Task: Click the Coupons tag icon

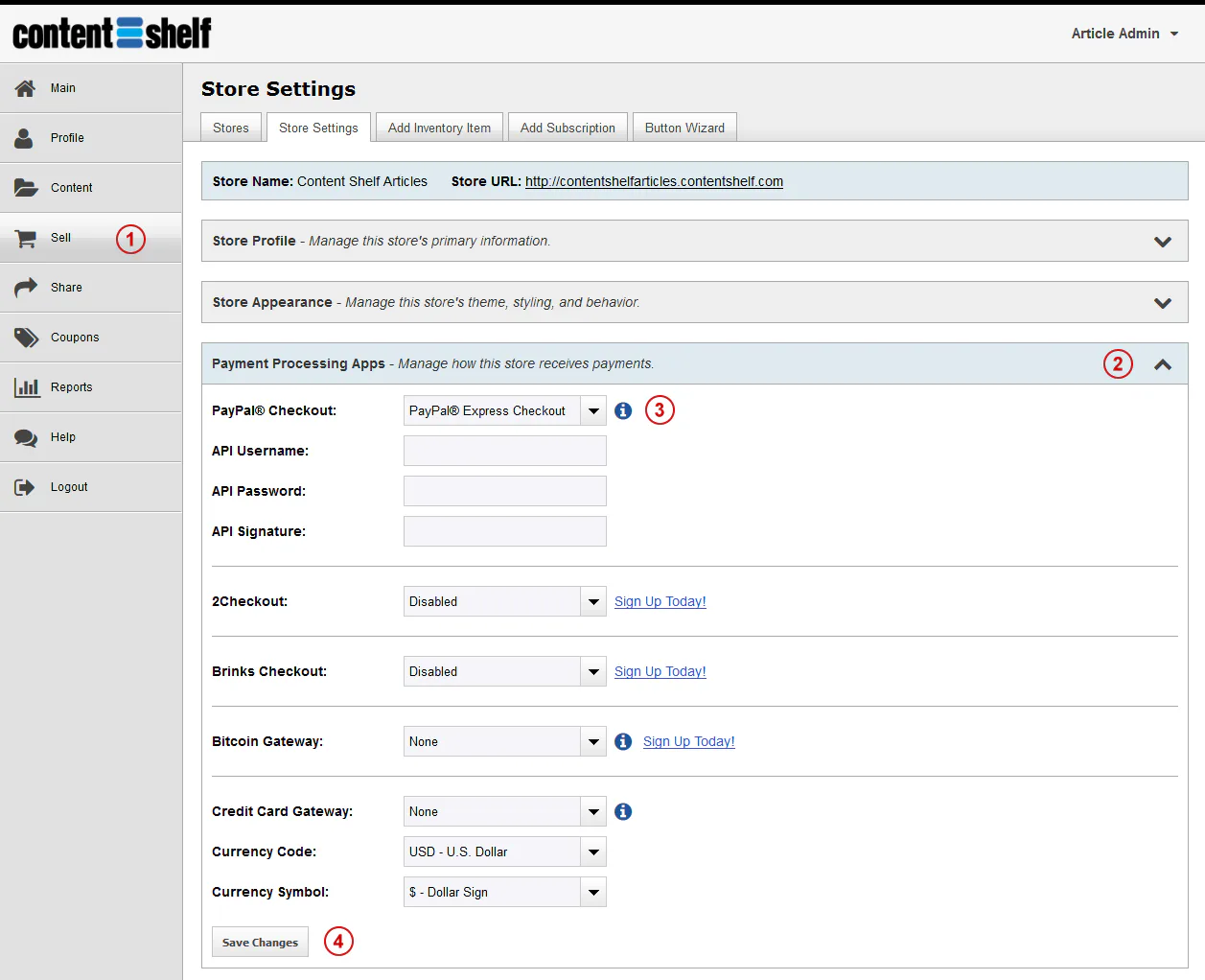Action: tap(26, 338)
